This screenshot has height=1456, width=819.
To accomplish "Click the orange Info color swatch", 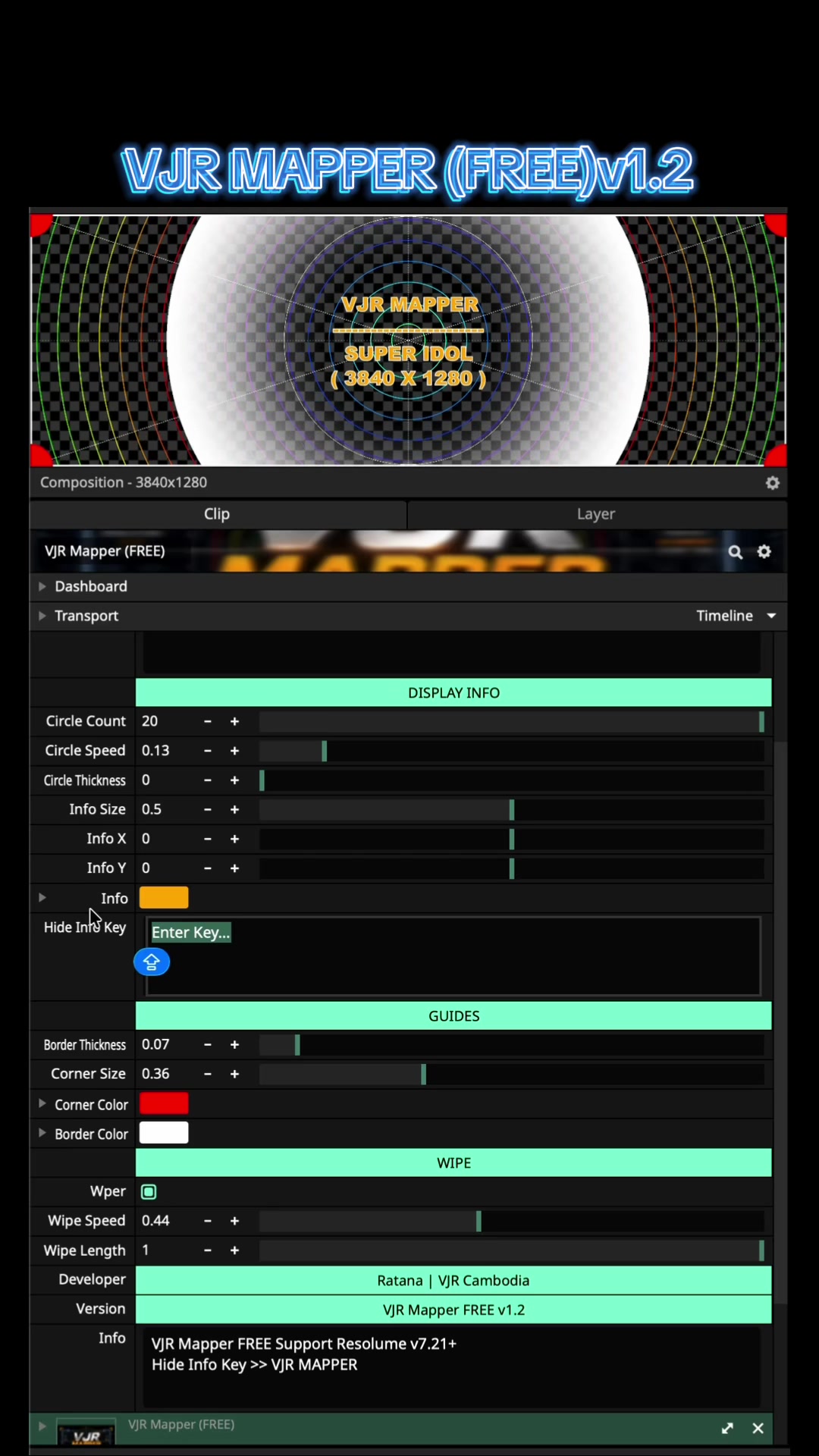I will coord(164,899).
